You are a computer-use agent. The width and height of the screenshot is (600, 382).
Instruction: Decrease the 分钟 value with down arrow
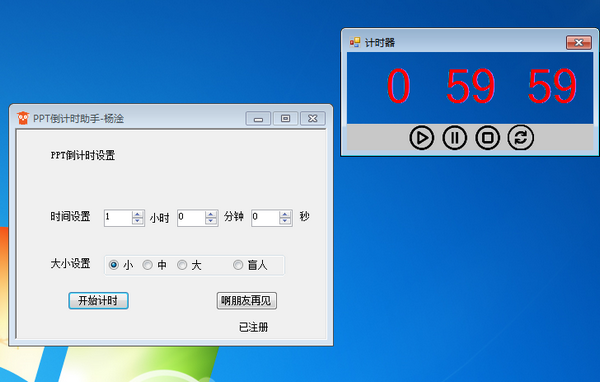(211, 221)
